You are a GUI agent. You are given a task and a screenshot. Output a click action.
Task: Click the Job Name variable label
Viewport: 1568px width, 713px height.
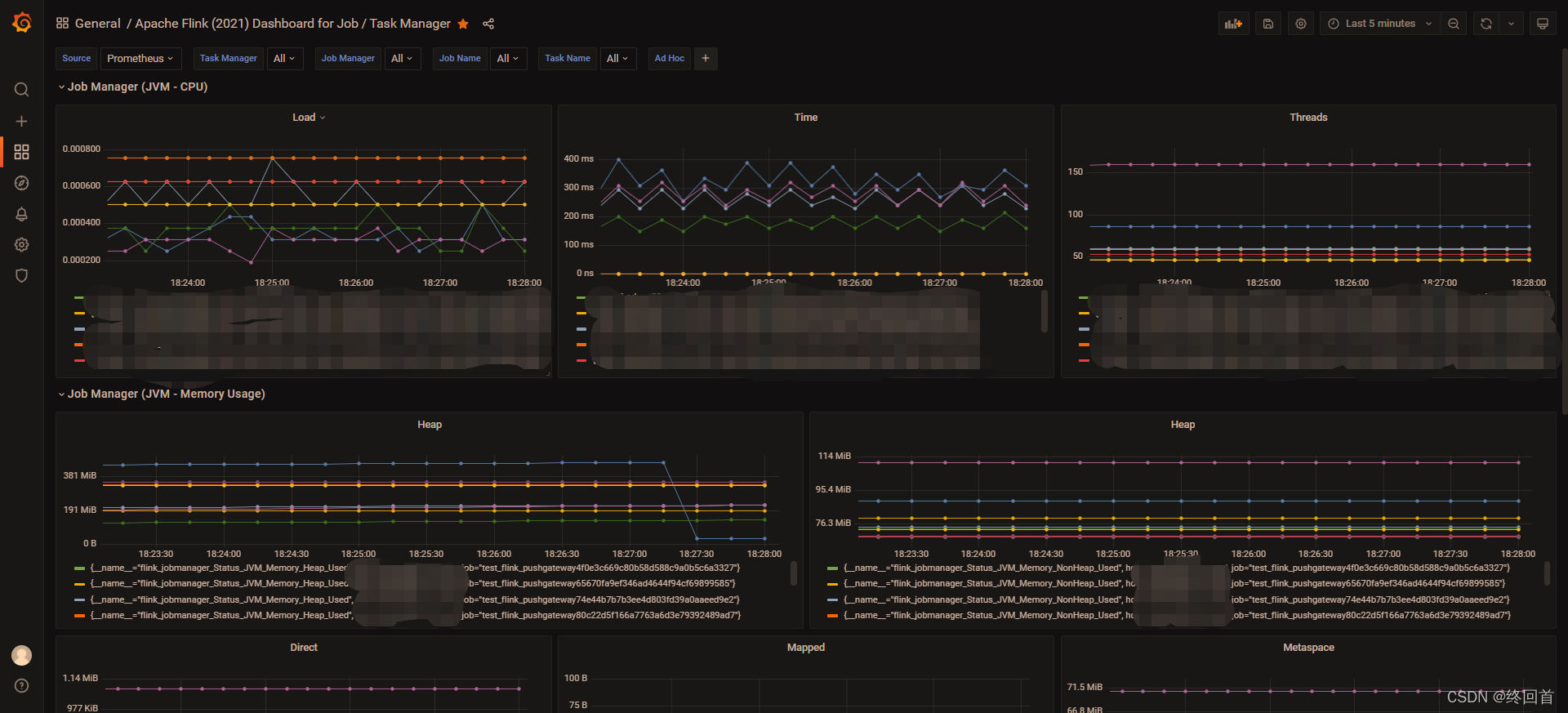(460, 58)
